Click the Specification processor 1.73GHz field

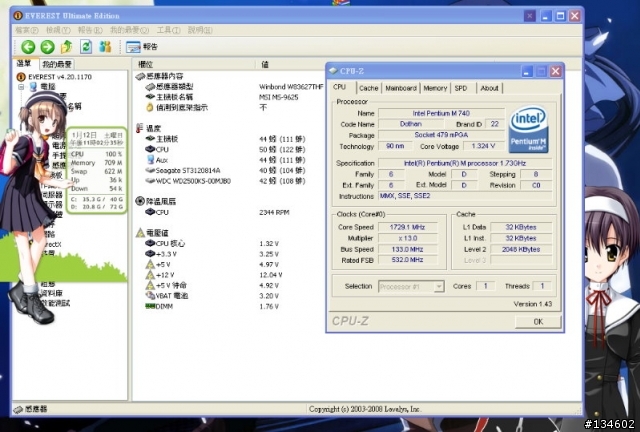pyautogui.click(x=465, y=163)
